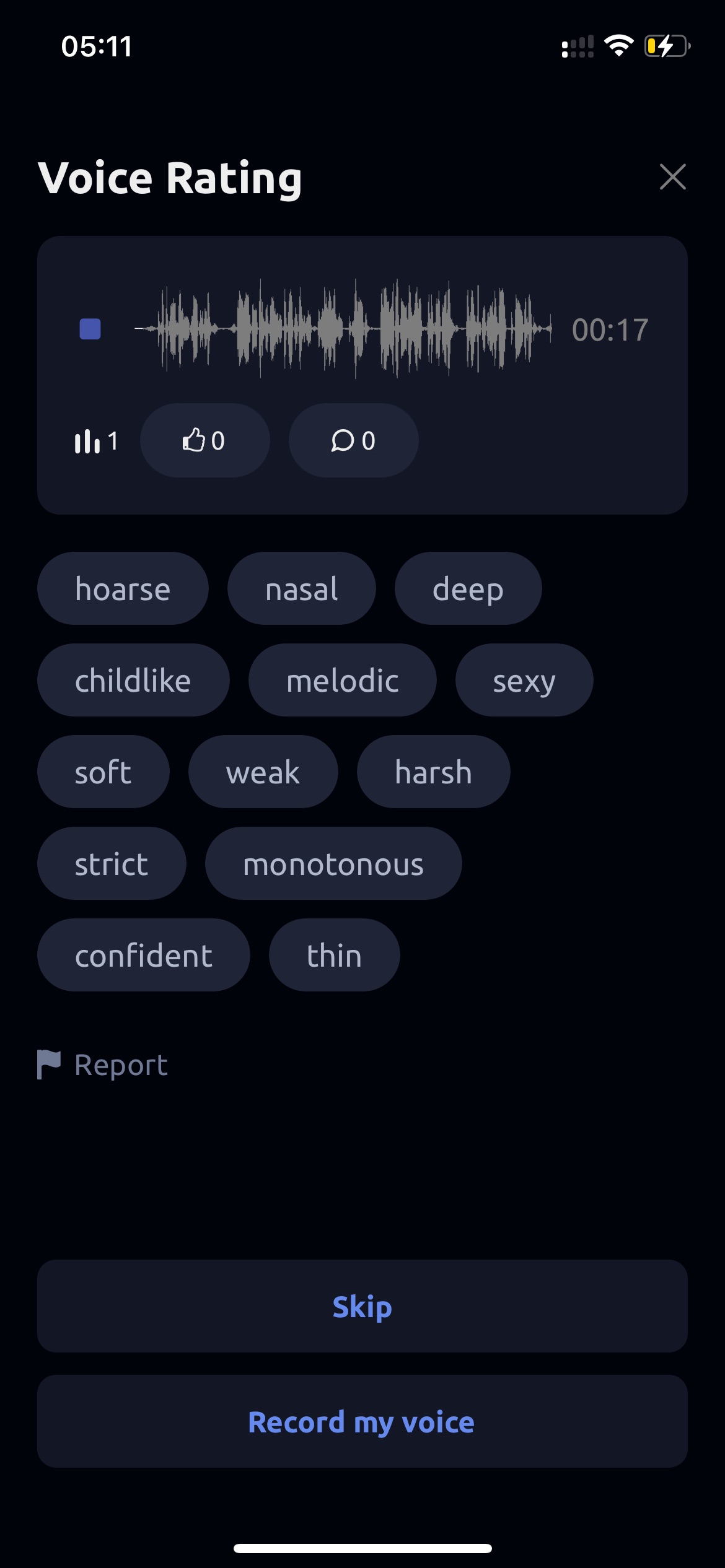Mark the voice as melodic
This screenshot has width=725, height=1568.
click(342, 680)
